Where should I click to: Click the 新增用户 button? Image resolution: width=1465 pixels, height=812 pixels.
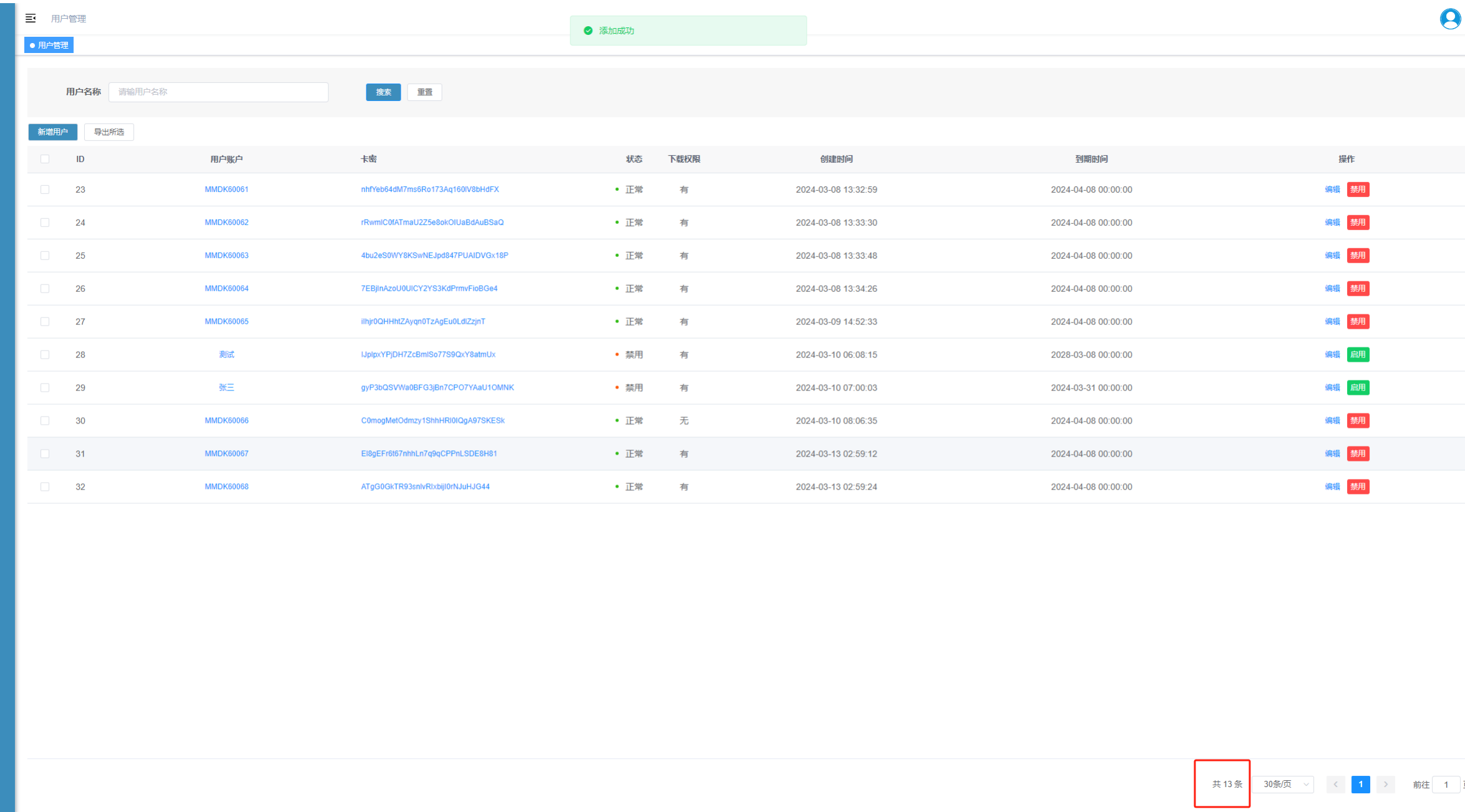53,132
